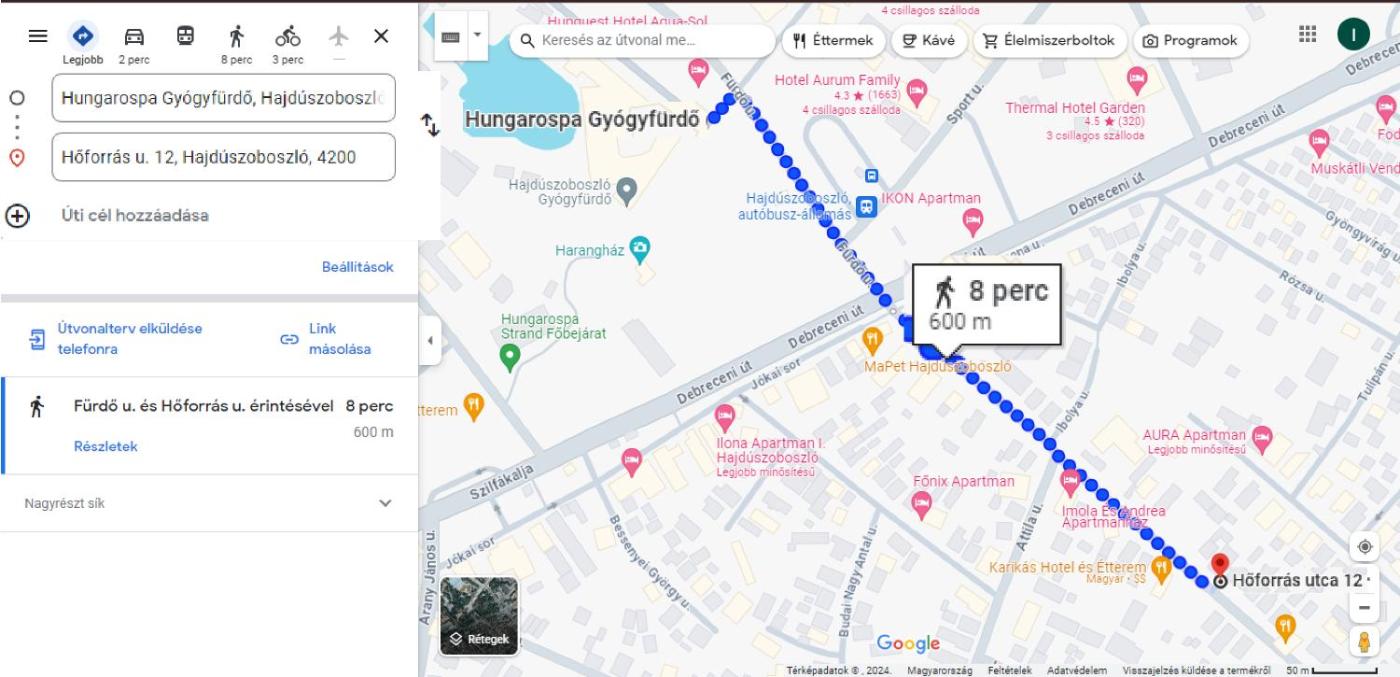Viewport: 1400px width, 677px height.
Task: Select walking mode showing 8 perc
Action: [x=236, y=37]
